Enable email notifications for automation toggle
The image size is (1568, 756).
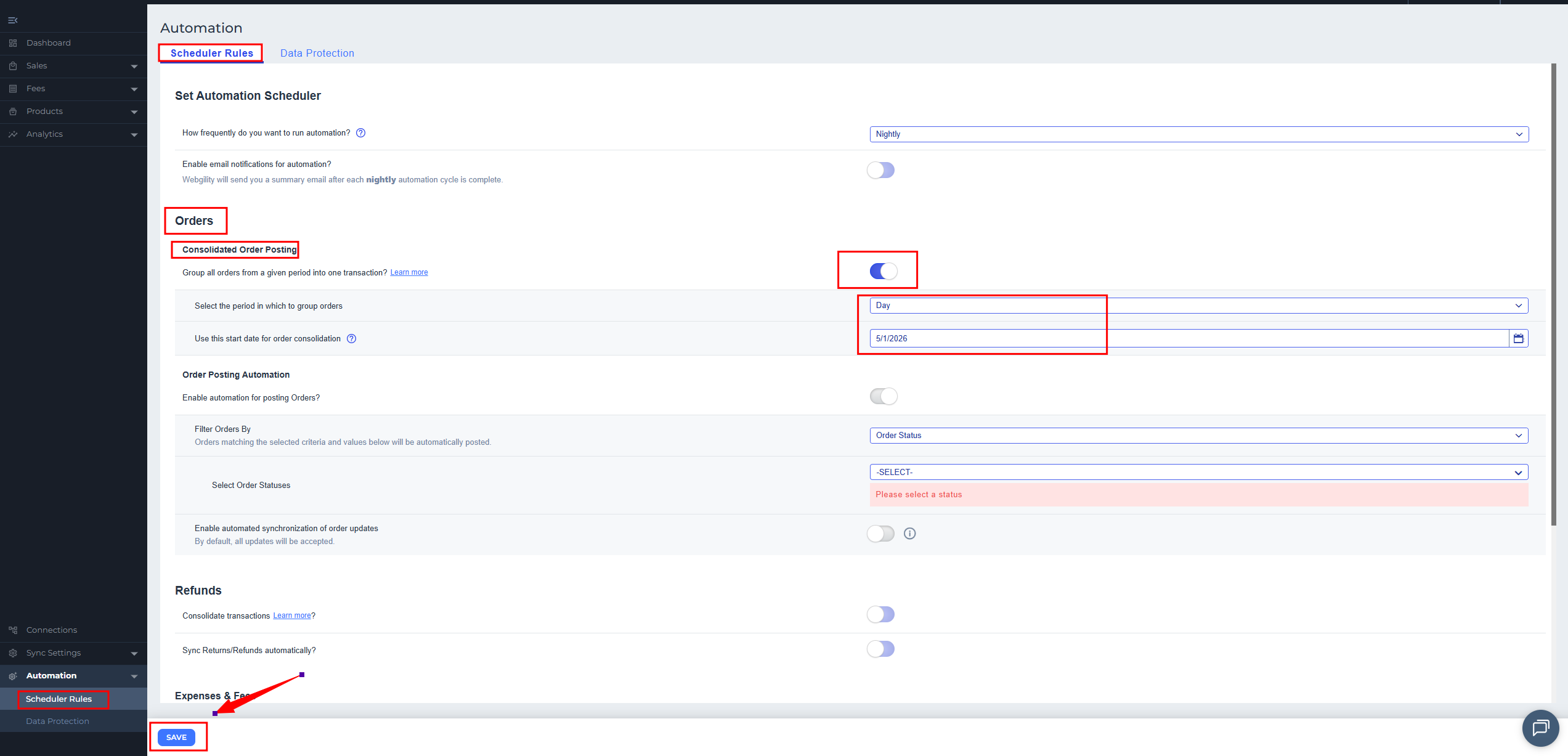[x=881, y=170]
